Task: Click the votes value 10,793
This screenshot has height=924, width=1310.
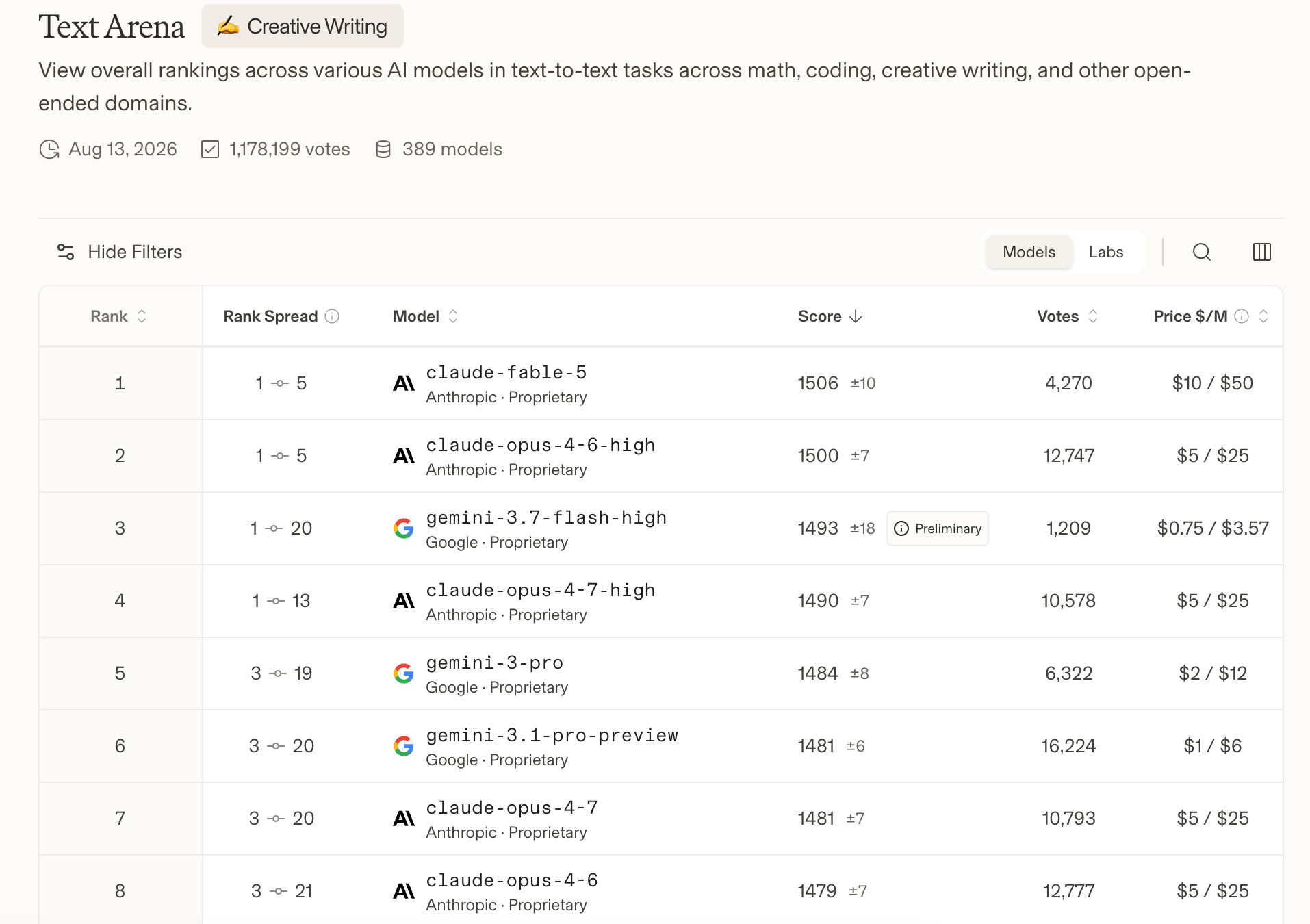Action: point(1068,819)
